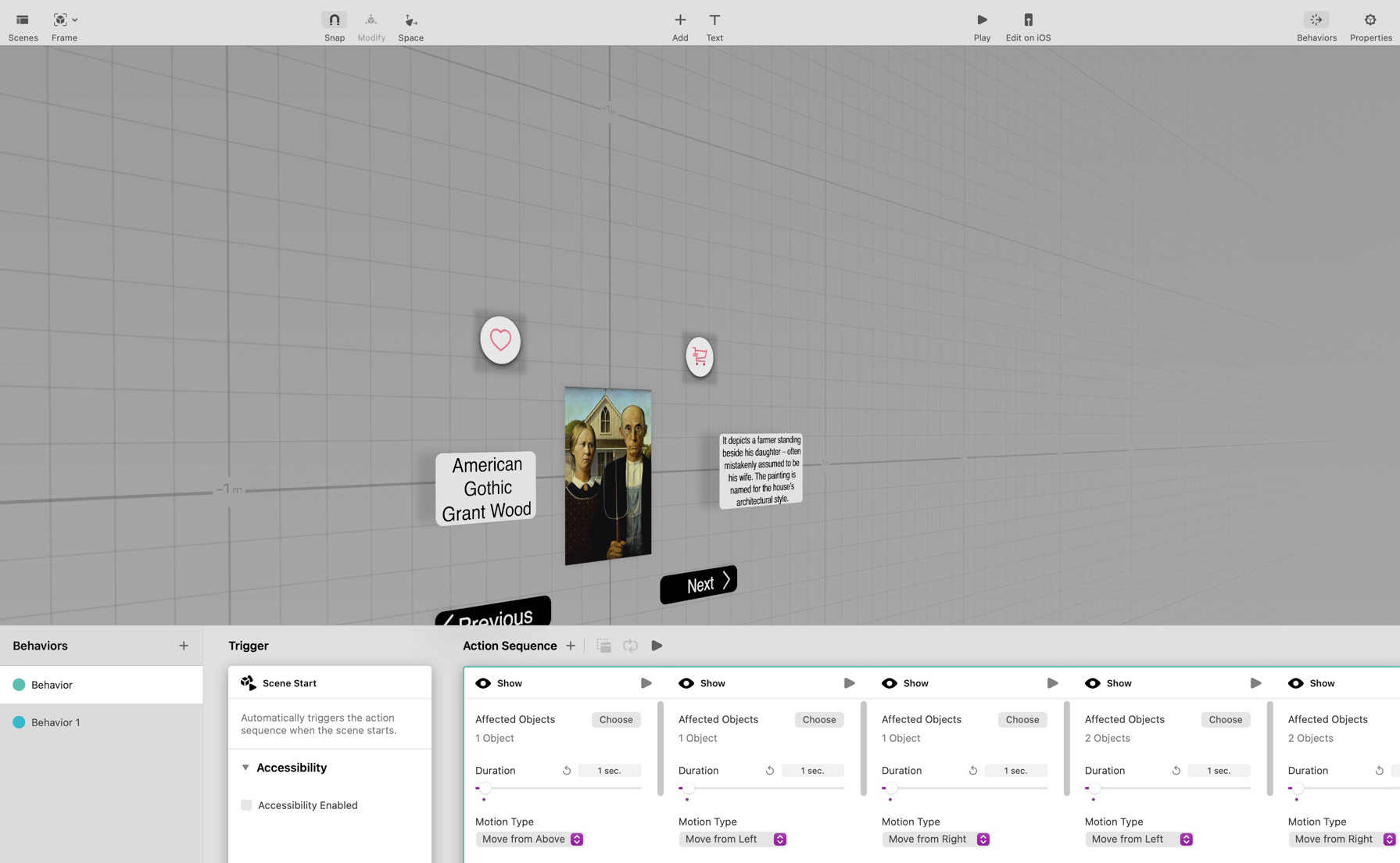Image resolution: width=1400 pixels, height=863 pixels.
Task: Choose affected objects for second action
Action: pyautogui.click(x=819, y=720)
